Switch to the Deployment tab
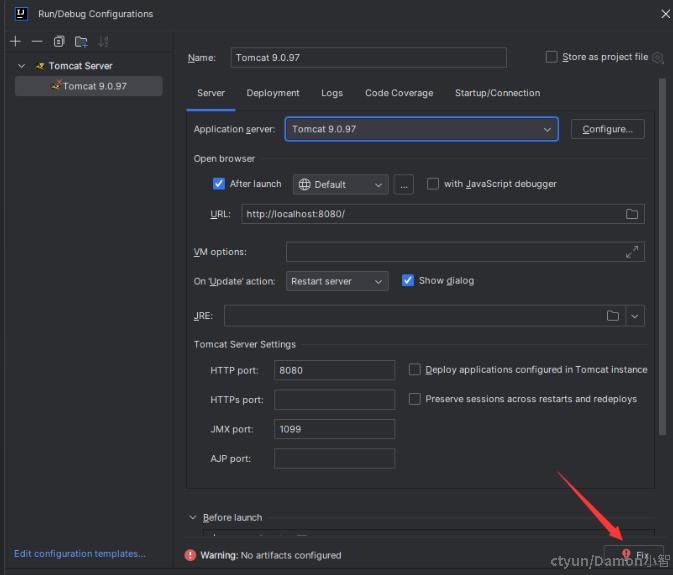This screenshot has width=673, height=575. 273,93
